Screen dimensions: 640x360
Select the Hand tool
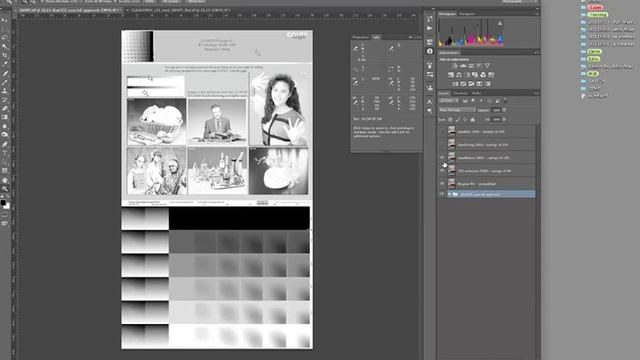(x=4, y=180)
